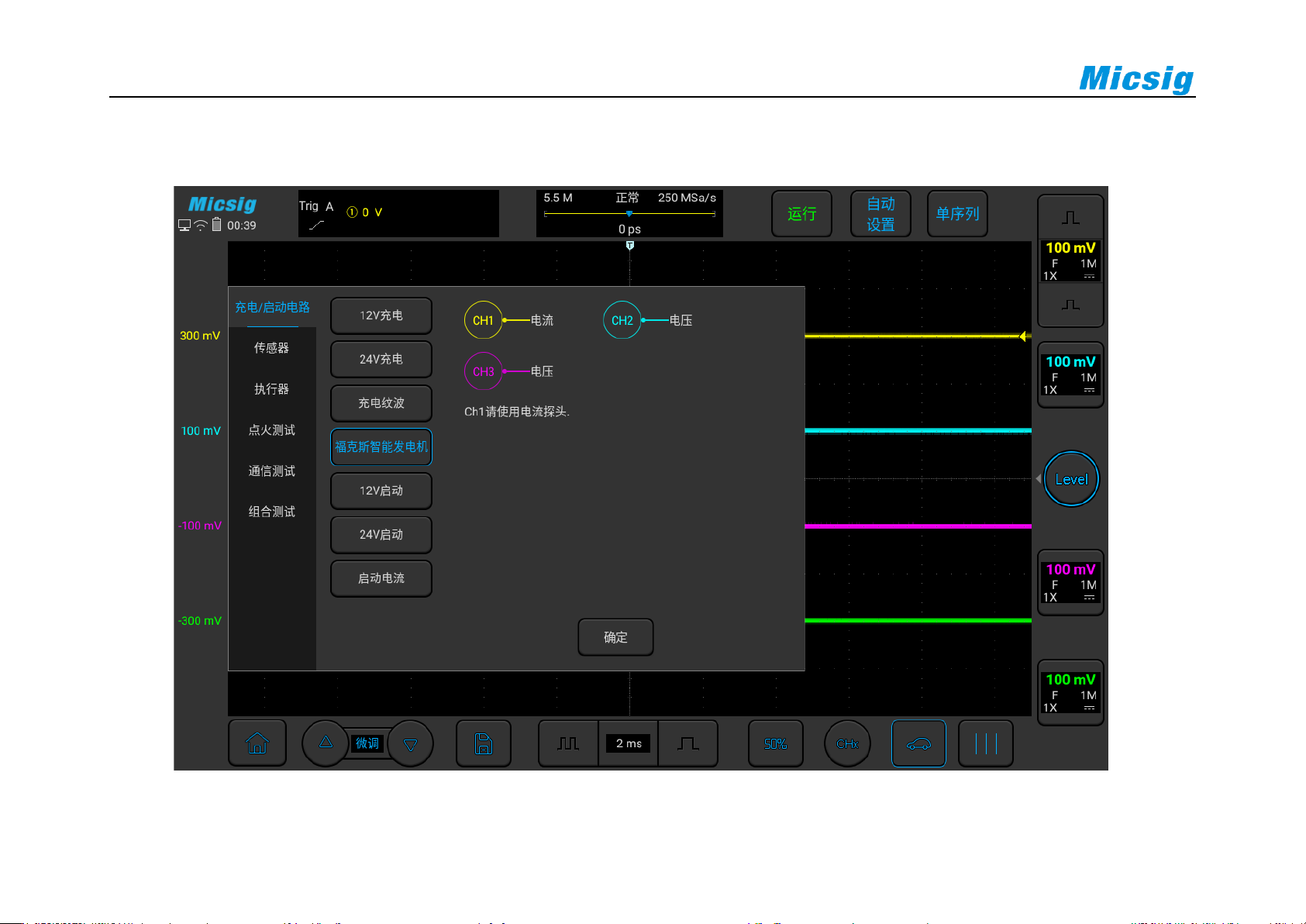The height and width of the screenshot is (924, 1306).
Task: Tap the memory depth position bar
Action: click(629, 213)
